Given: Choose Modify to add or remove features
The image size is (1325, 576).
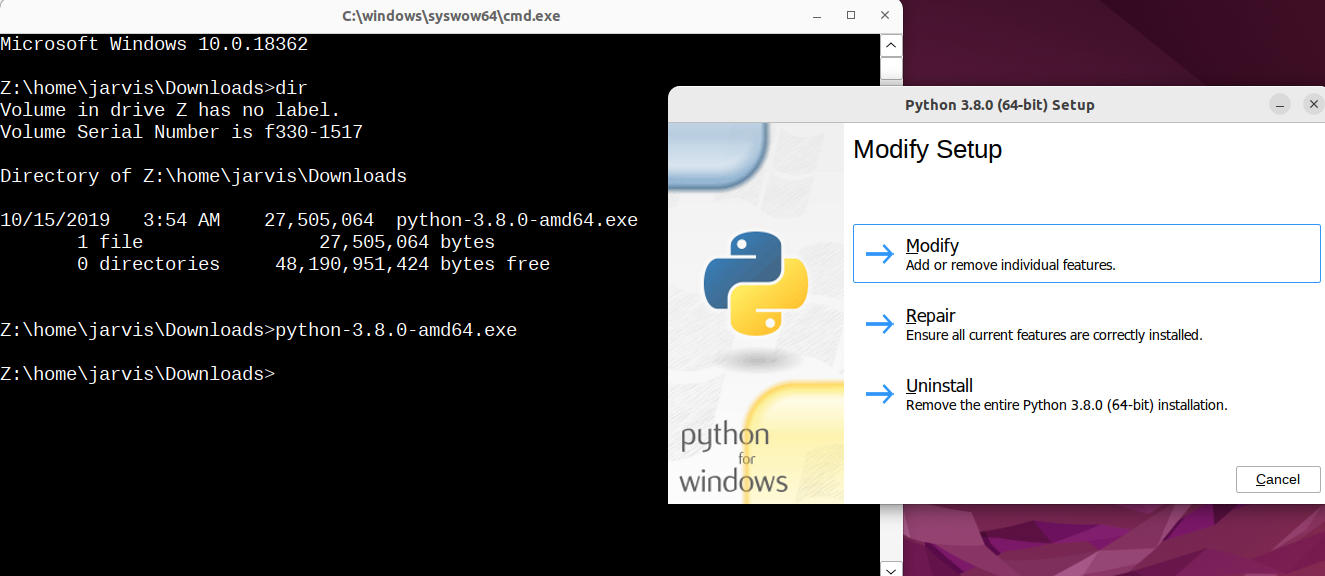Looking at the screenshot, I should tap(1087, 254).
